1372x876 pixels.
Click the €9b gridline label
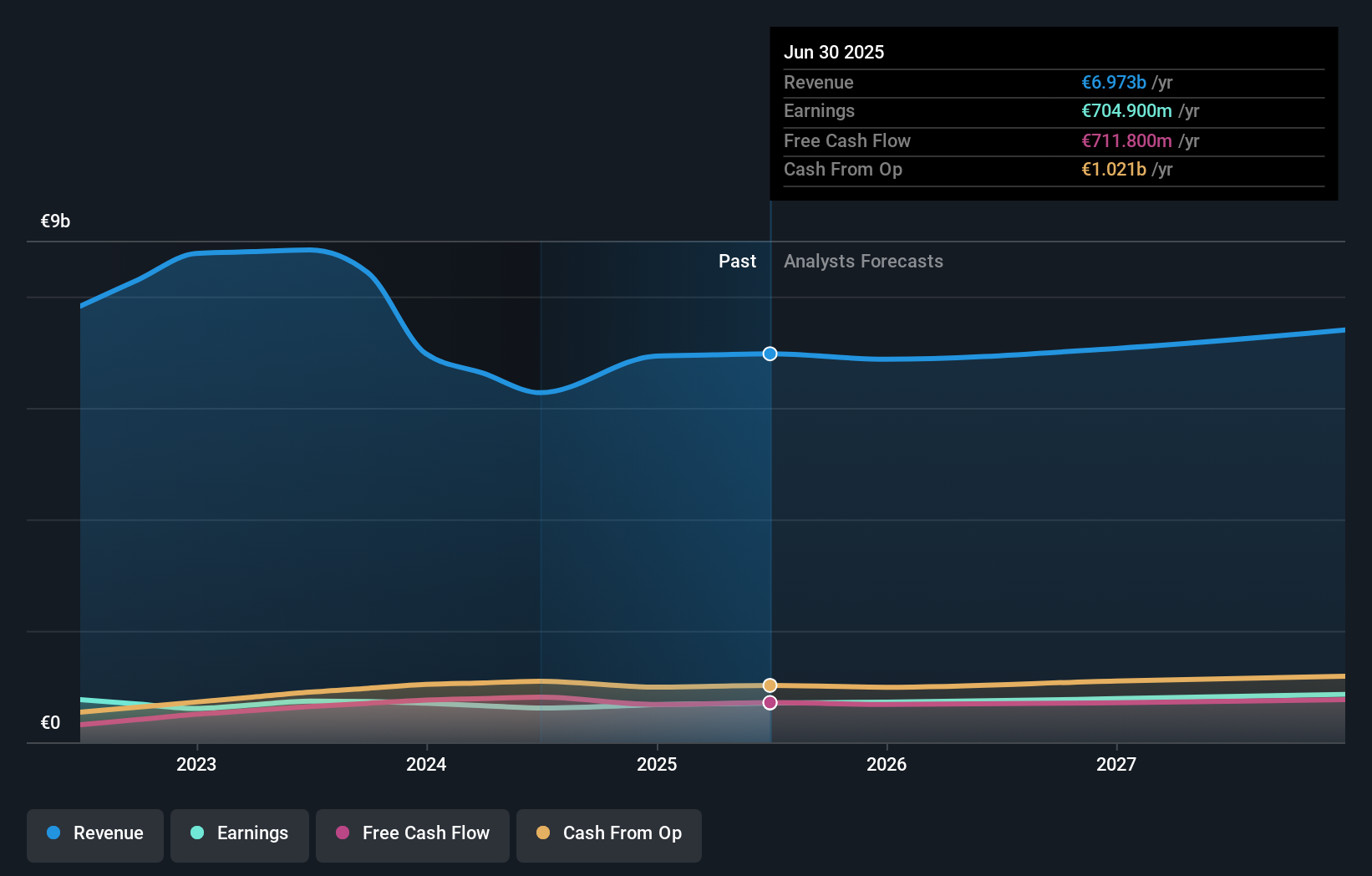[54, 221]
